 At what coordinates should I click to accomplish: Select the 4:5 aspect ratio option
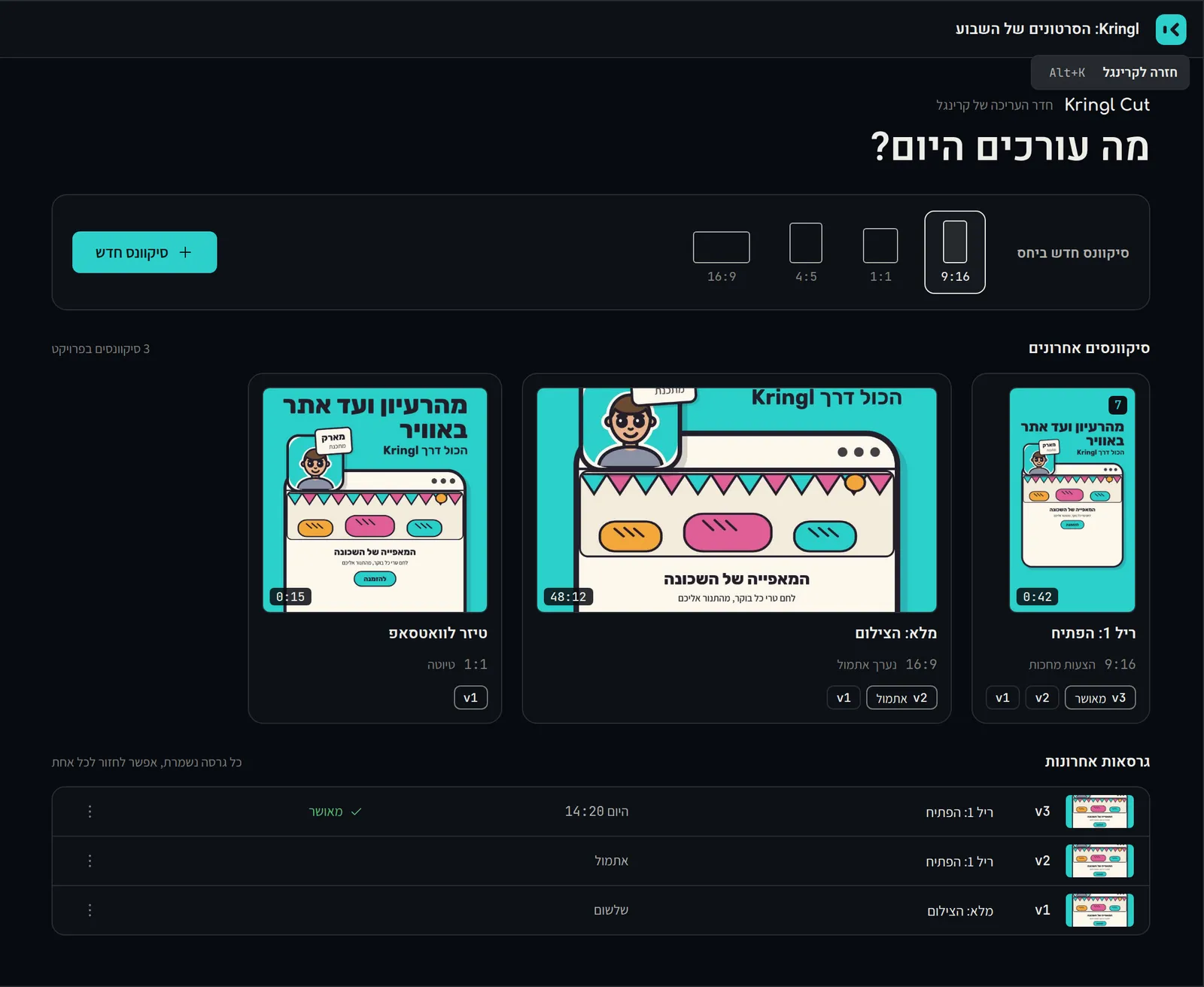(806, 252)
